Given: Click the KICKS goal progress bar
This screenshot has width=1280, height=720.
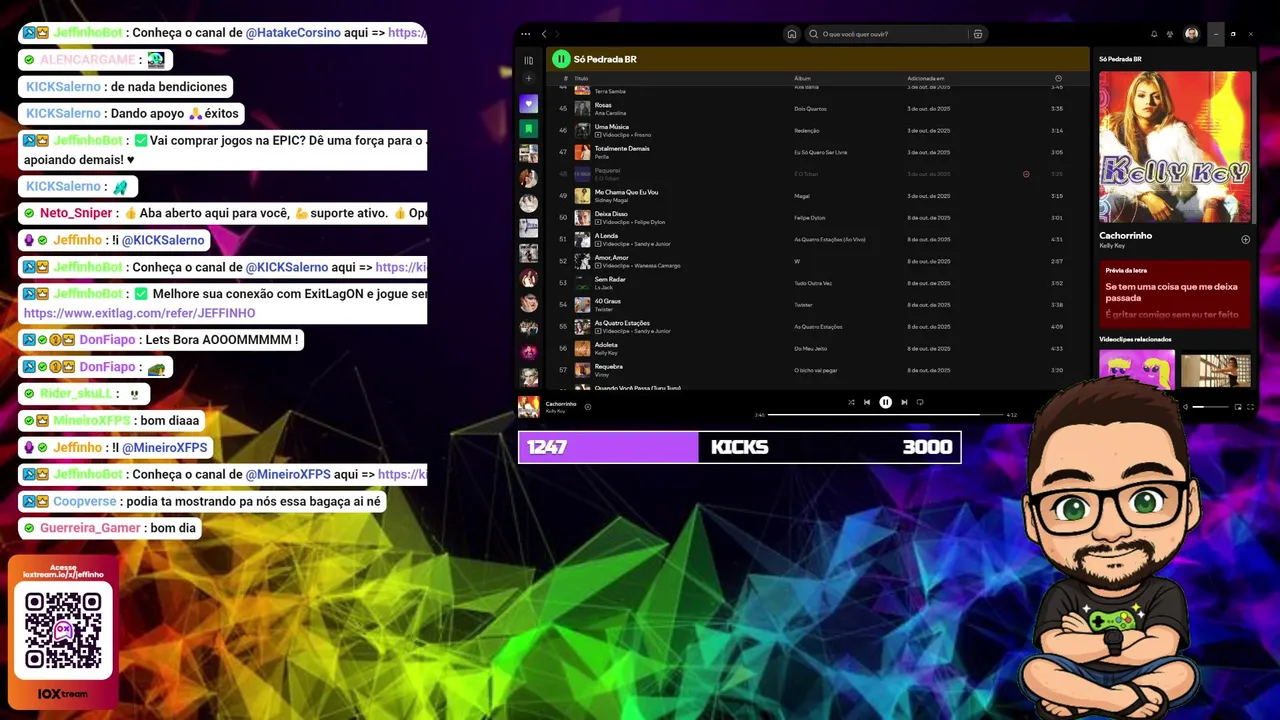Looking at the screenshot, I should (x=740, y=447).
